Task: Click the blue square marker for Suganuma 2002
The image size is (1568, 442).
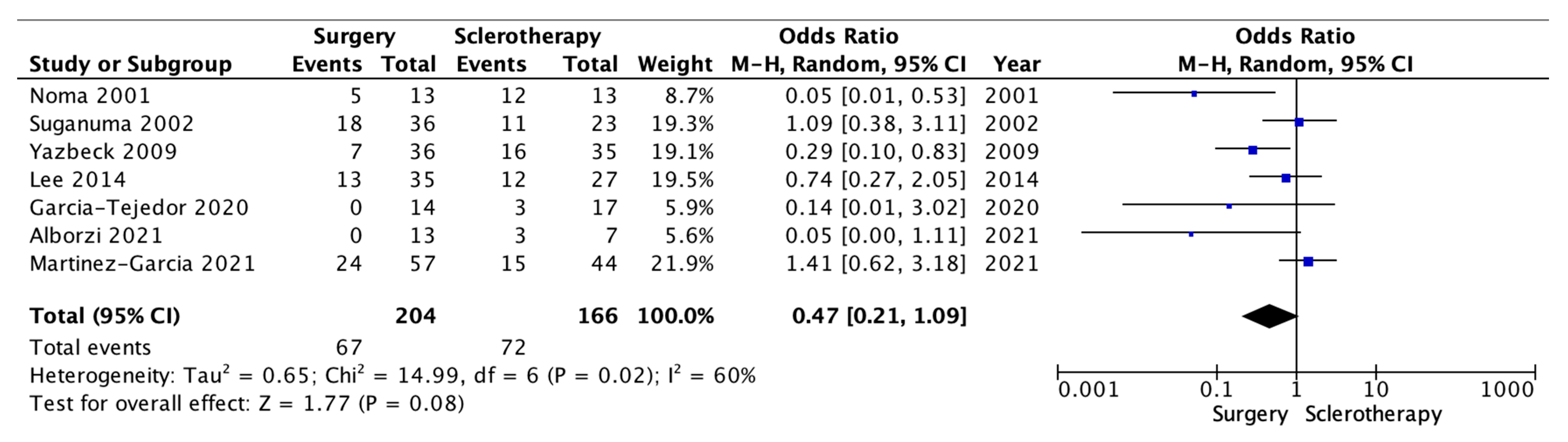Action: click(x=1299, y=122)
